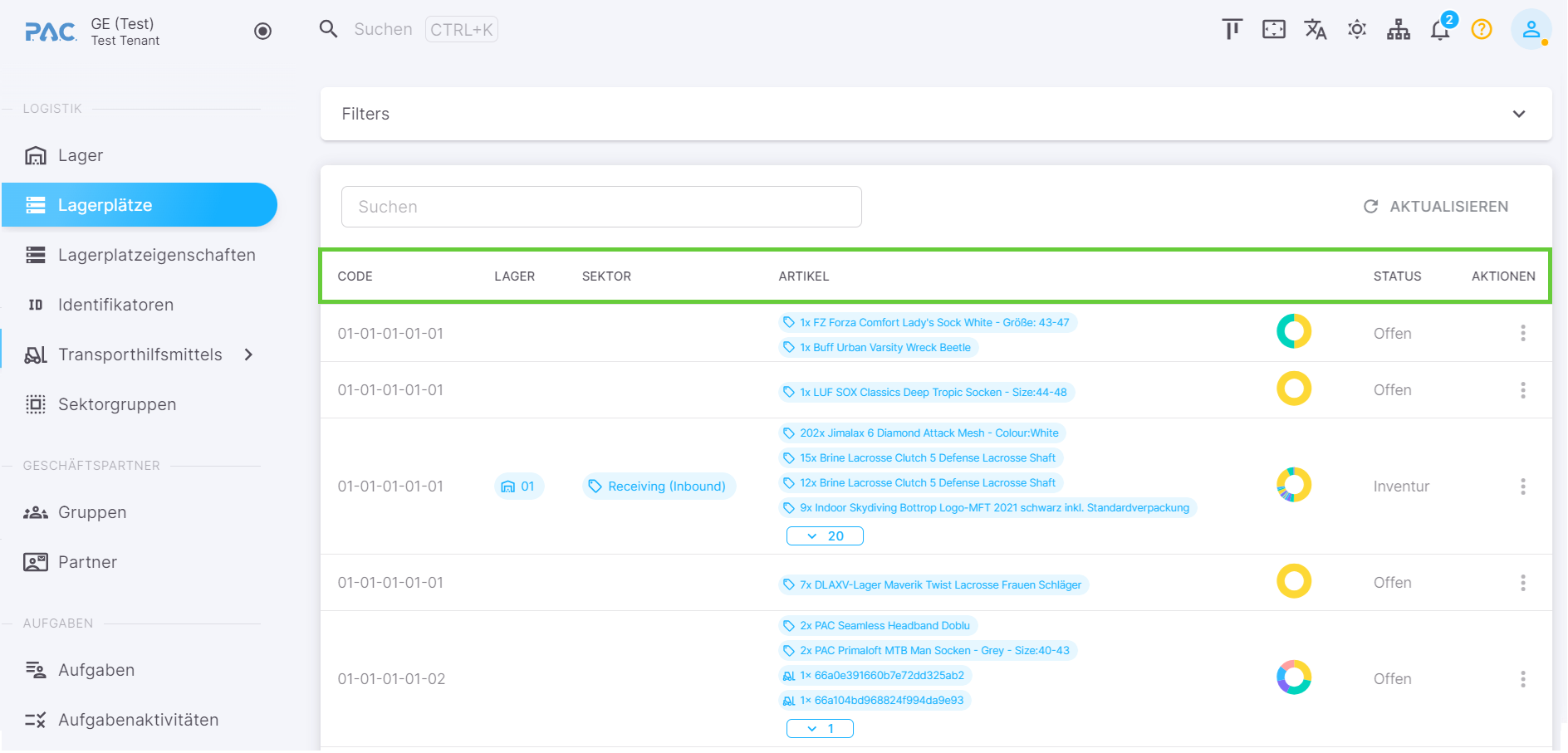Click the magnifier search icon

pyautogui.click(x=329, y=29)
